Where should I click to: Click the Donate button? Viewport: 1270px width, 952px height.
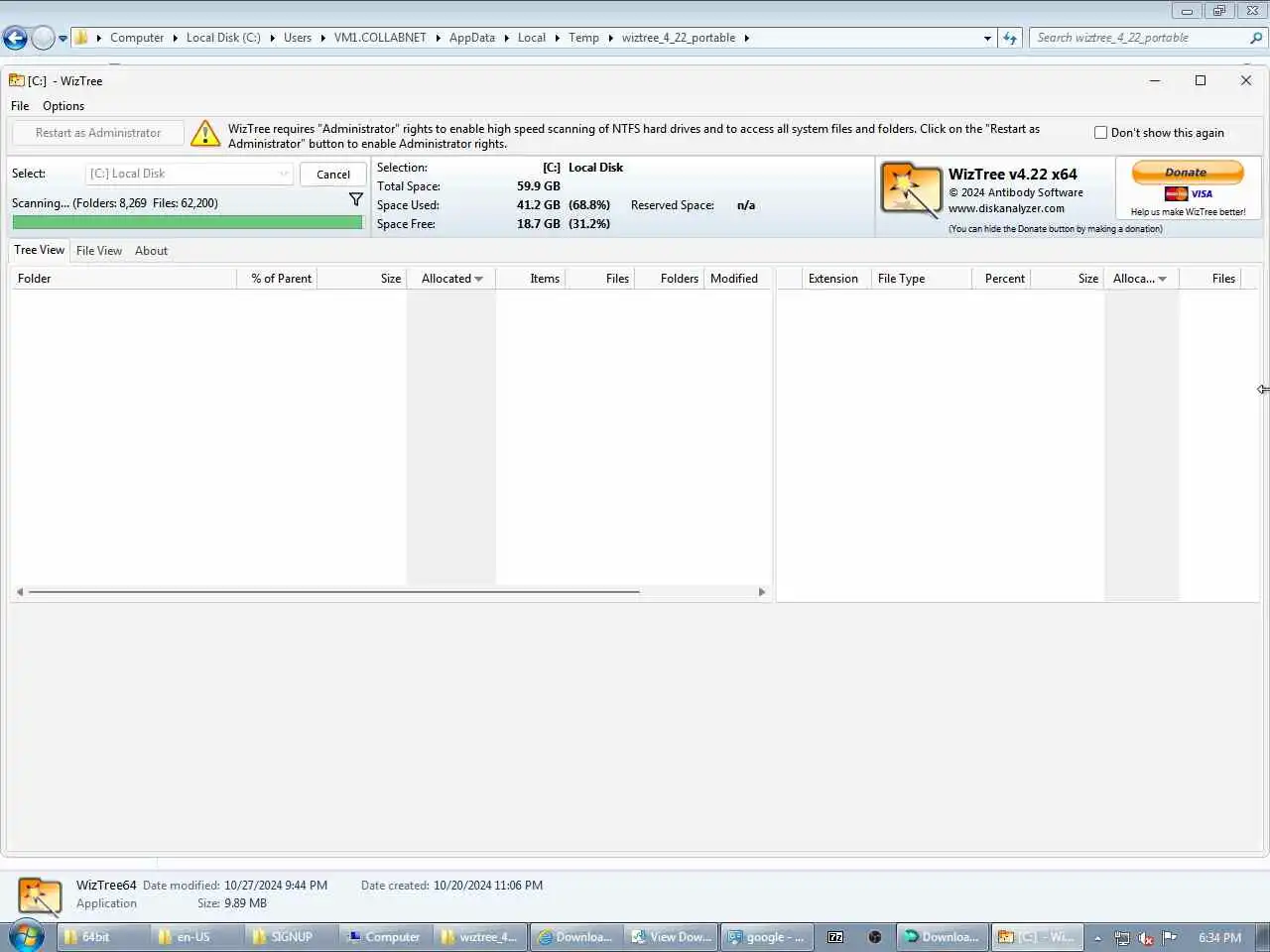click(x=1187, y=173)
